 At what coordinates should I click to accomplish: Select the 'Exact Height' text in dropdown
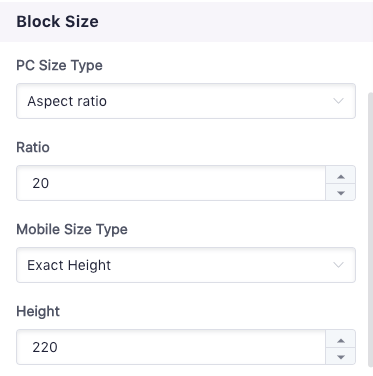tap(69, 265)
